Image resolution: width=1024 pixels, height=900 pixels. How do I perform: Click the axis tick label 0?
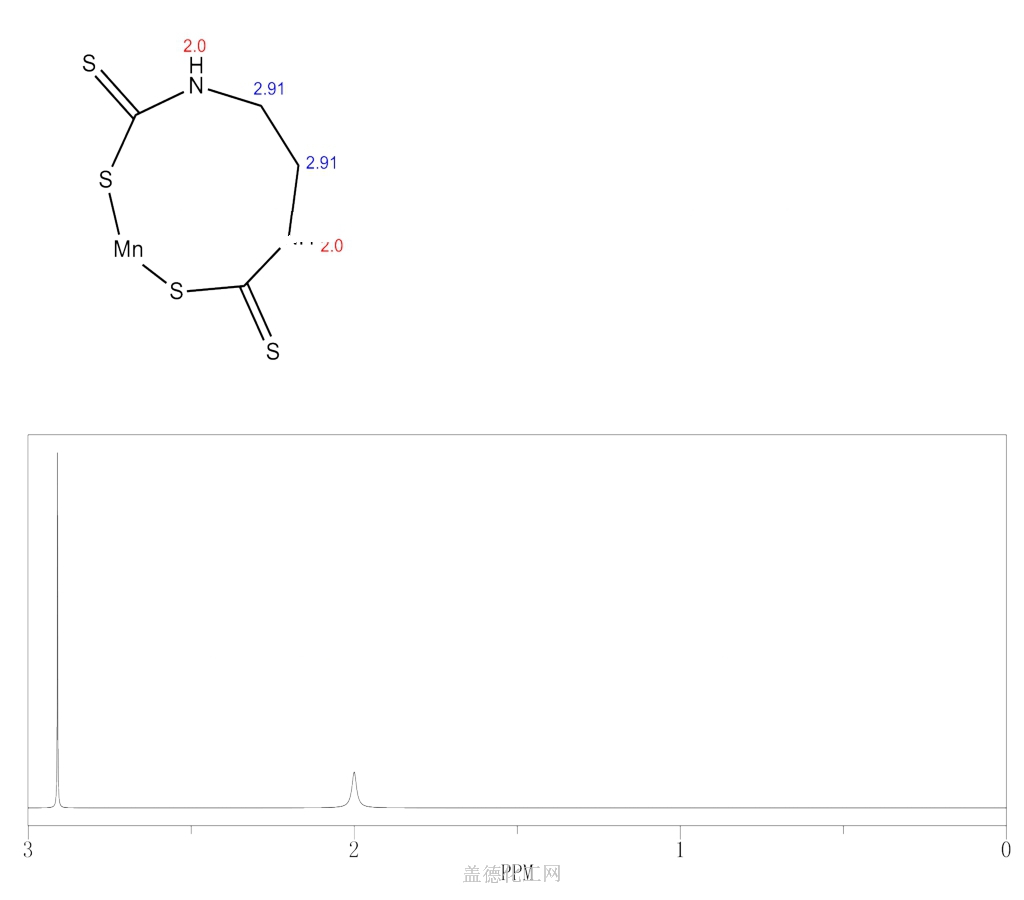[1006, 850]
